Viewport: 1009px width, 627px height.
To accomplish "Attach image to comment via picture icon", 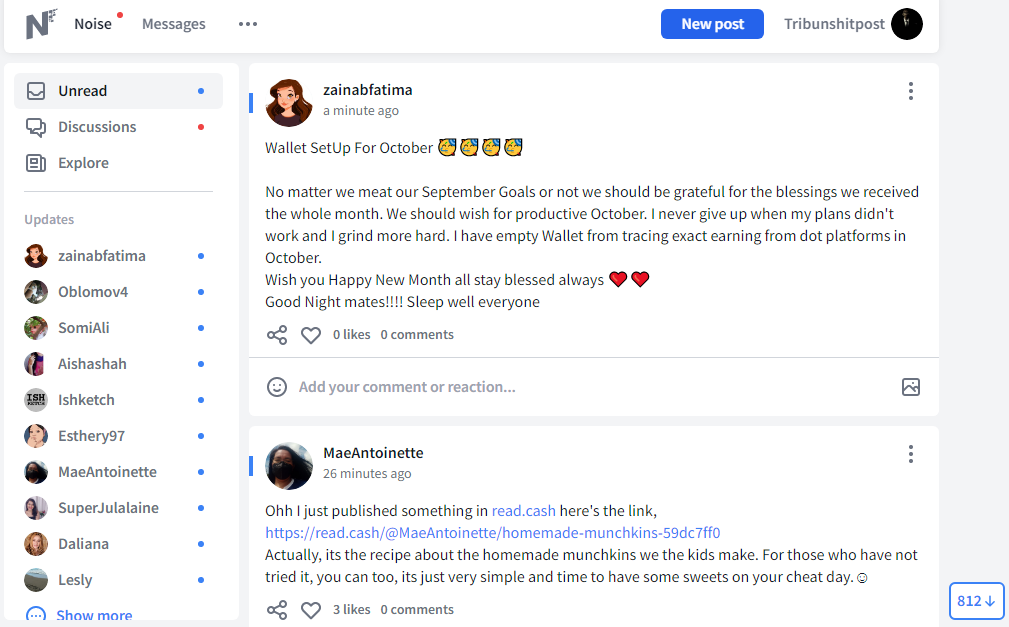I will (x=911, y=387).
